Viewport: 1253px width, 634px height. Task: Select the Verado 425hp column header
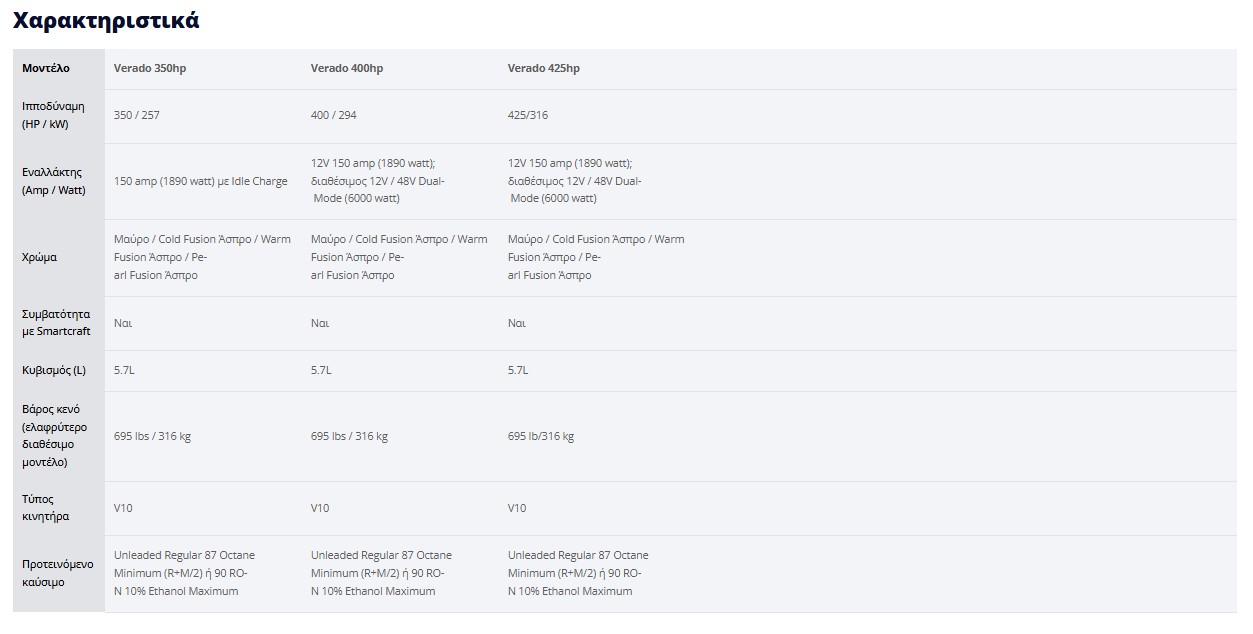tap(544, 68)
